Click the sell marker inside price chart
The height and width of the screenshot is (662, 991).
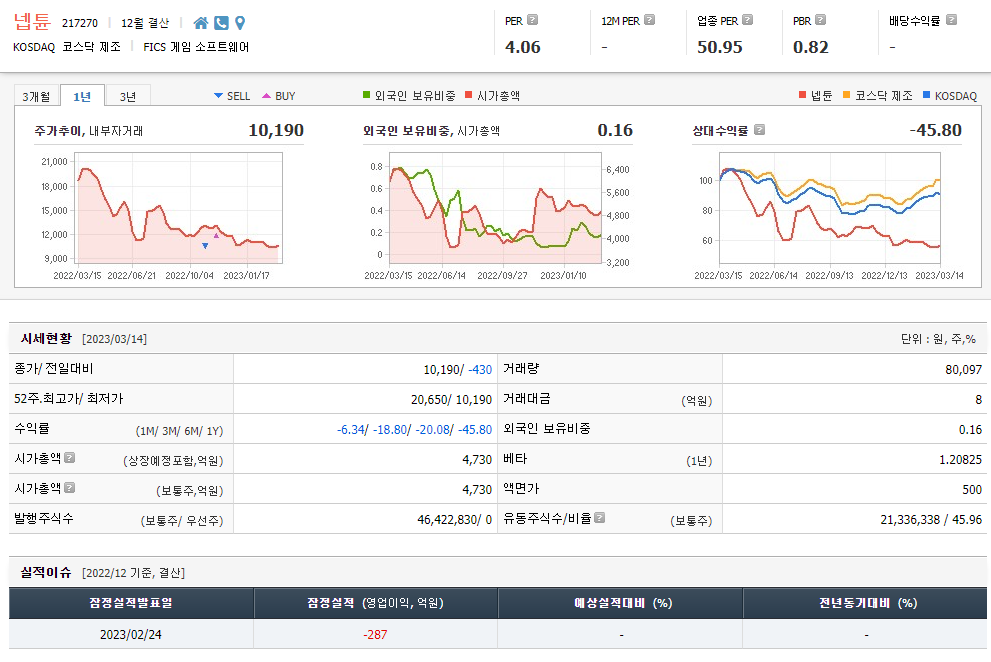pos(205,246)
